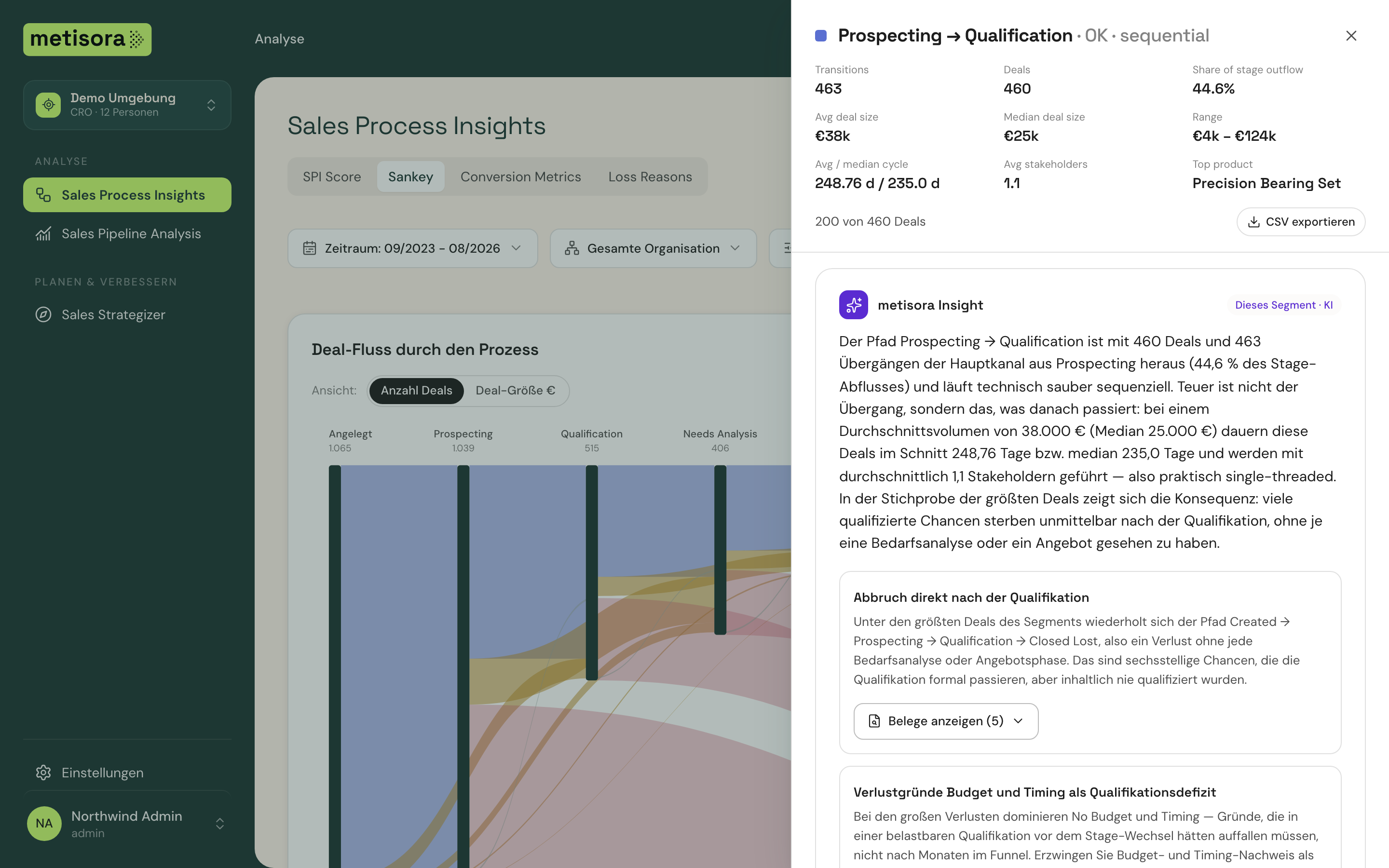Click the Angelegt Sankey node bar
Image resolution: width=1389 pixels, height=868 pixels.
335,666
